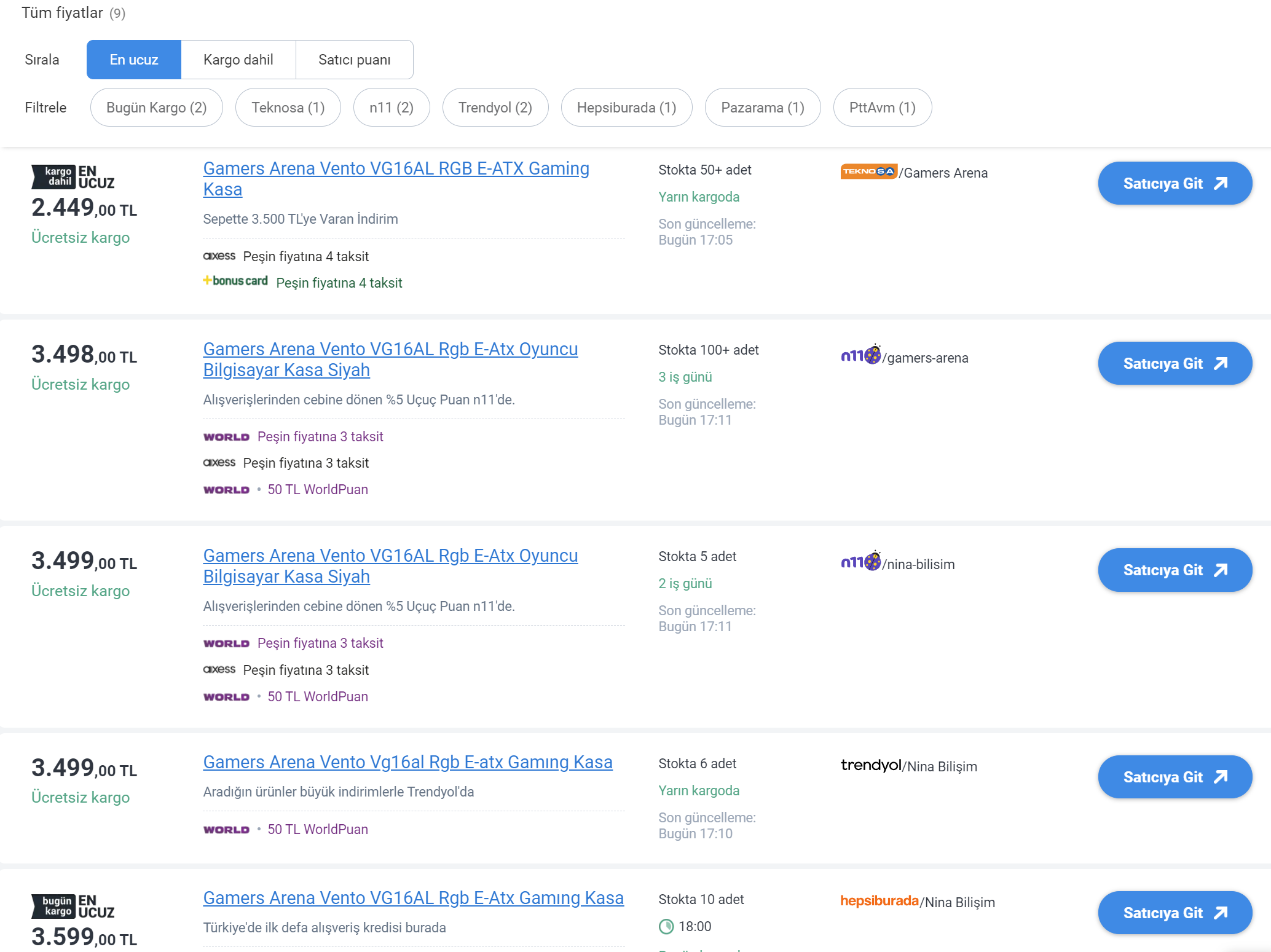Filter offers by PttAvm (1)

[x=882, y=108]
